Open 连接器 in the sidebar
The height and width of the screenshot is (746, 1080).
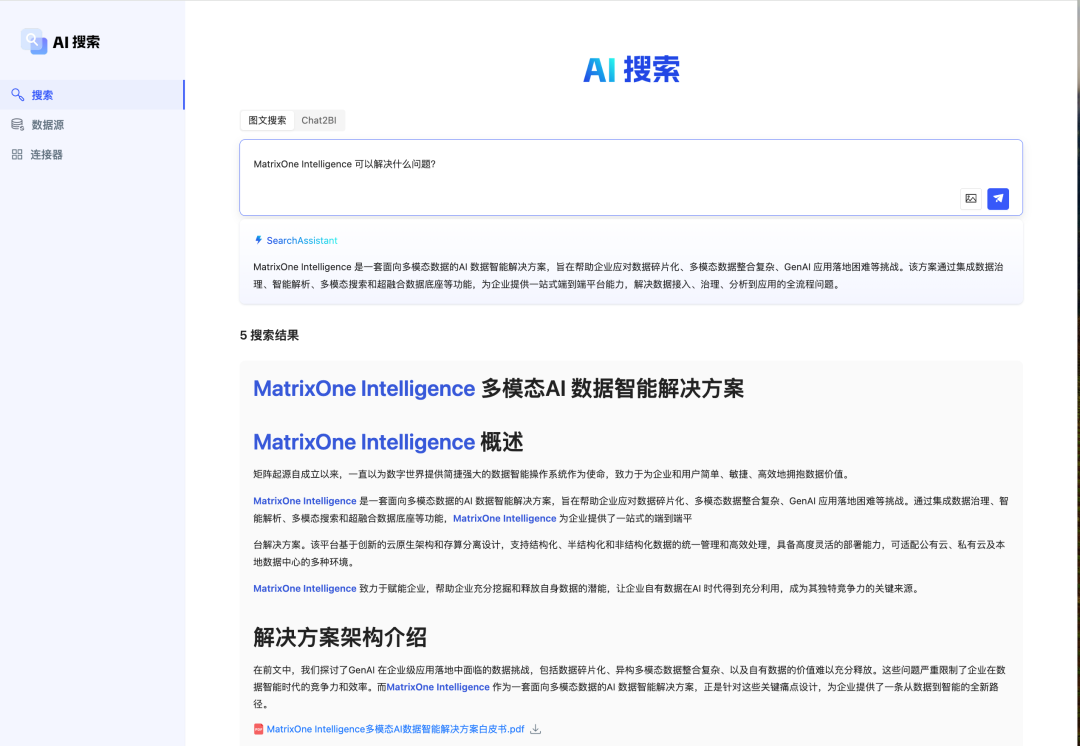(92, 154)
